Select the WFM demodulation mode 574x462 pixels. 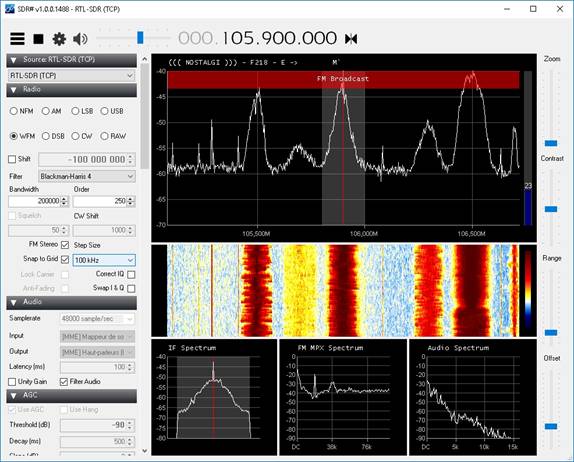click(23, 136)
